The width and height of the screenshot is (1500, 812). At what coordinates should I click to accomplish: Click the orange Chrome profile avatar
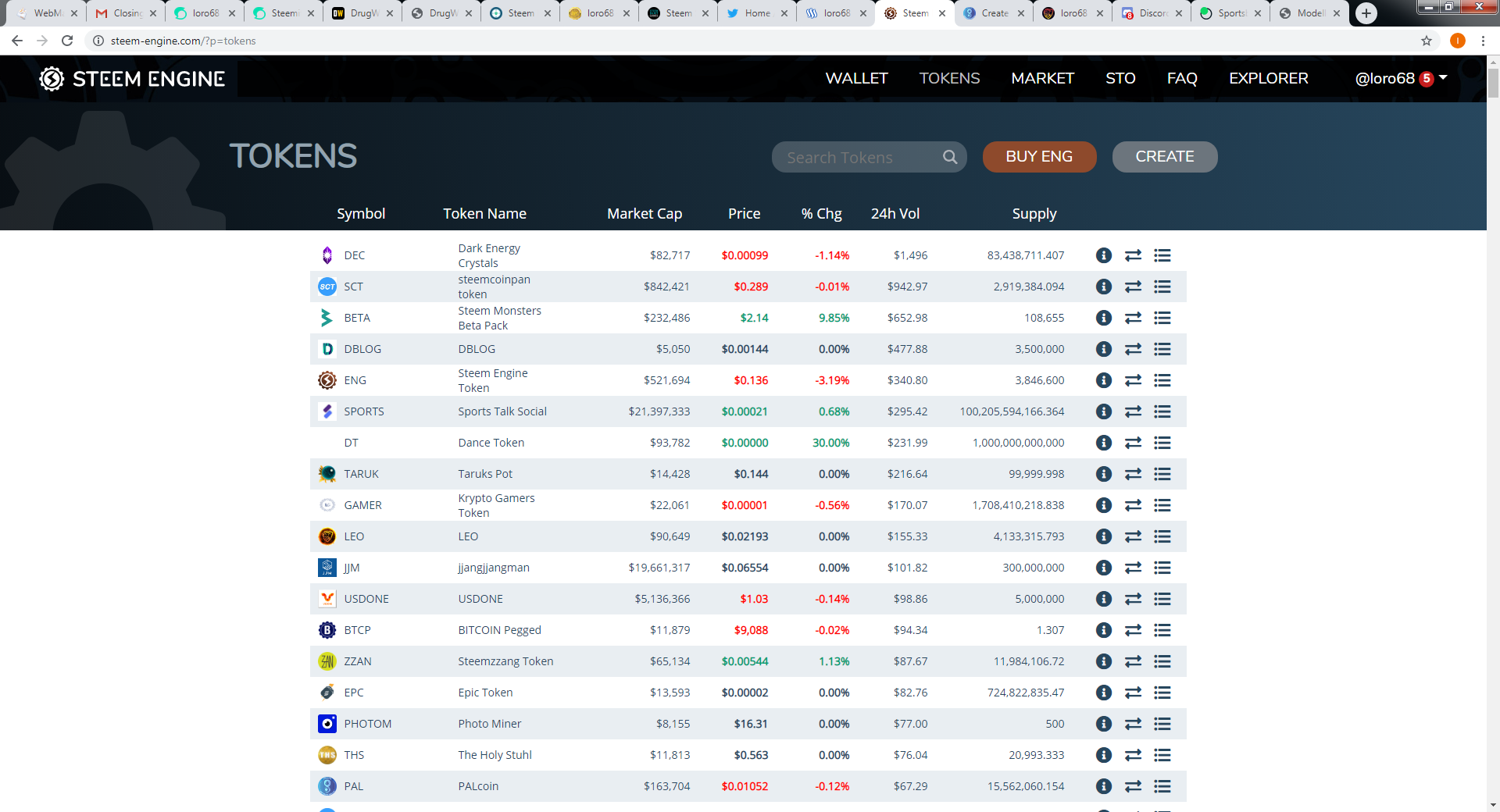pos(1458,41)
